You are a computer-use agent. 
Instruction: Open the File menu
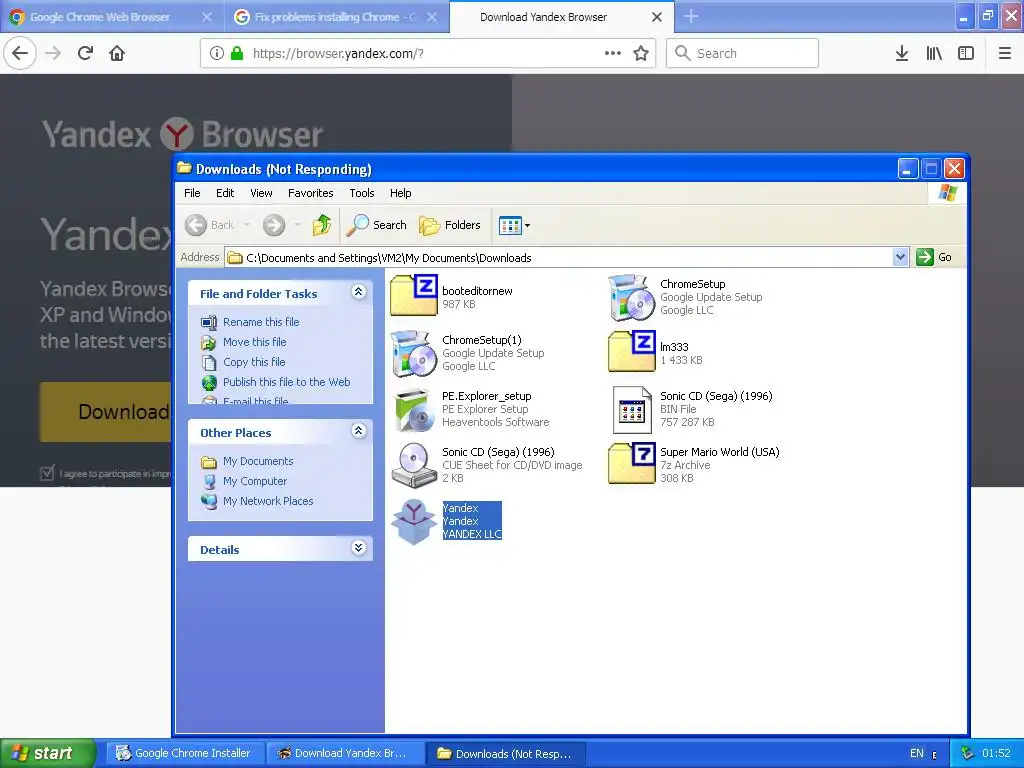click(192, 193)
